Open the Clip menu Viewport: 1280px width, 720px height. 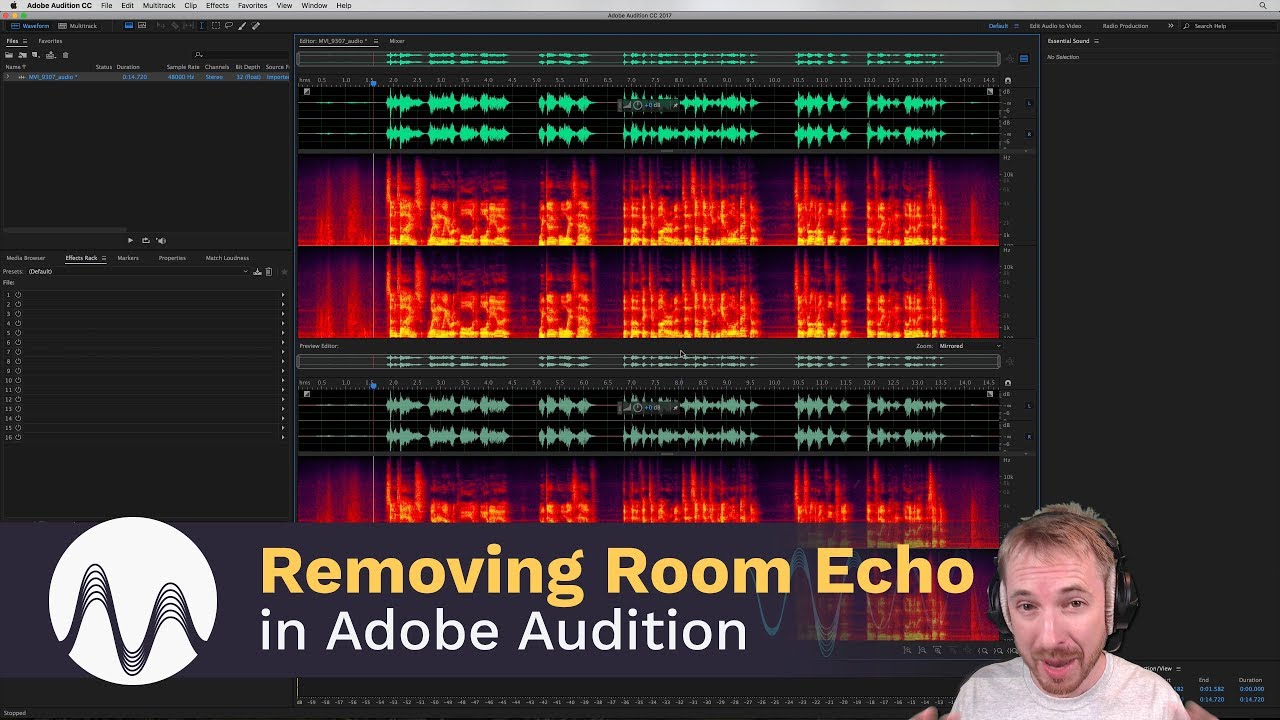click(190, 6)
